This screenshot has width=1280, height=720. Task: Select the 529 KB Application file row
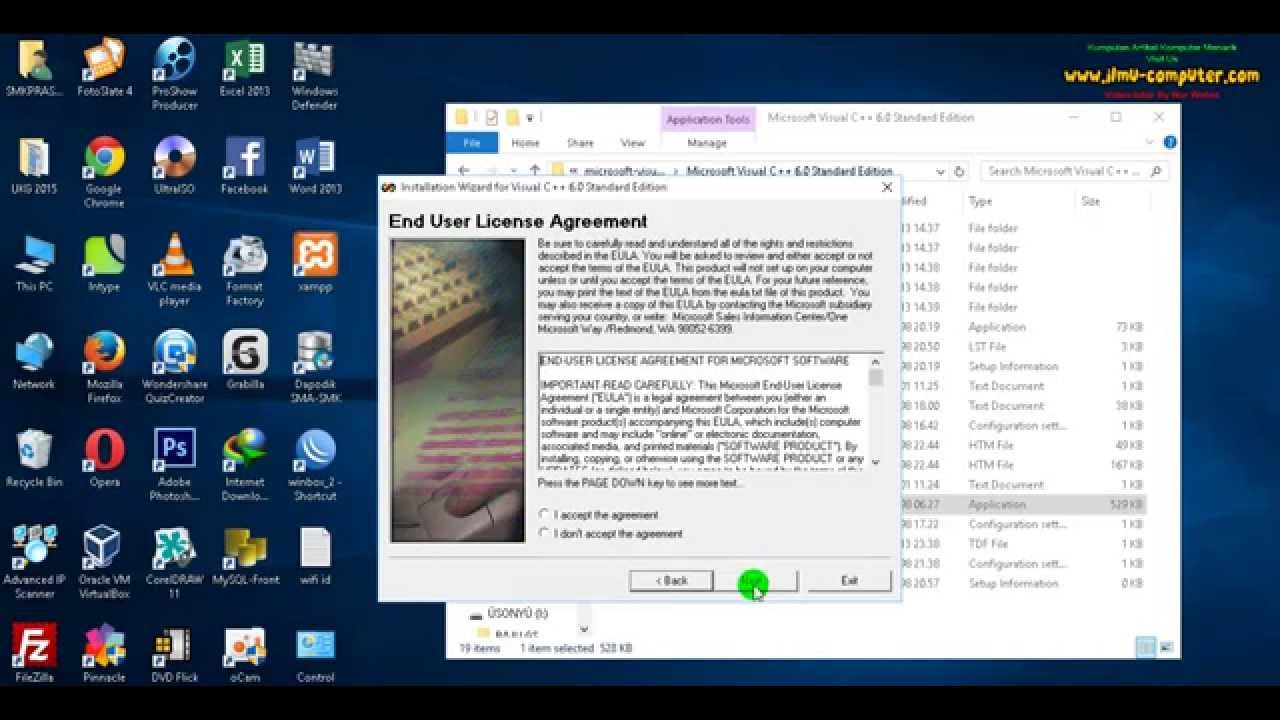[1022, 505]
